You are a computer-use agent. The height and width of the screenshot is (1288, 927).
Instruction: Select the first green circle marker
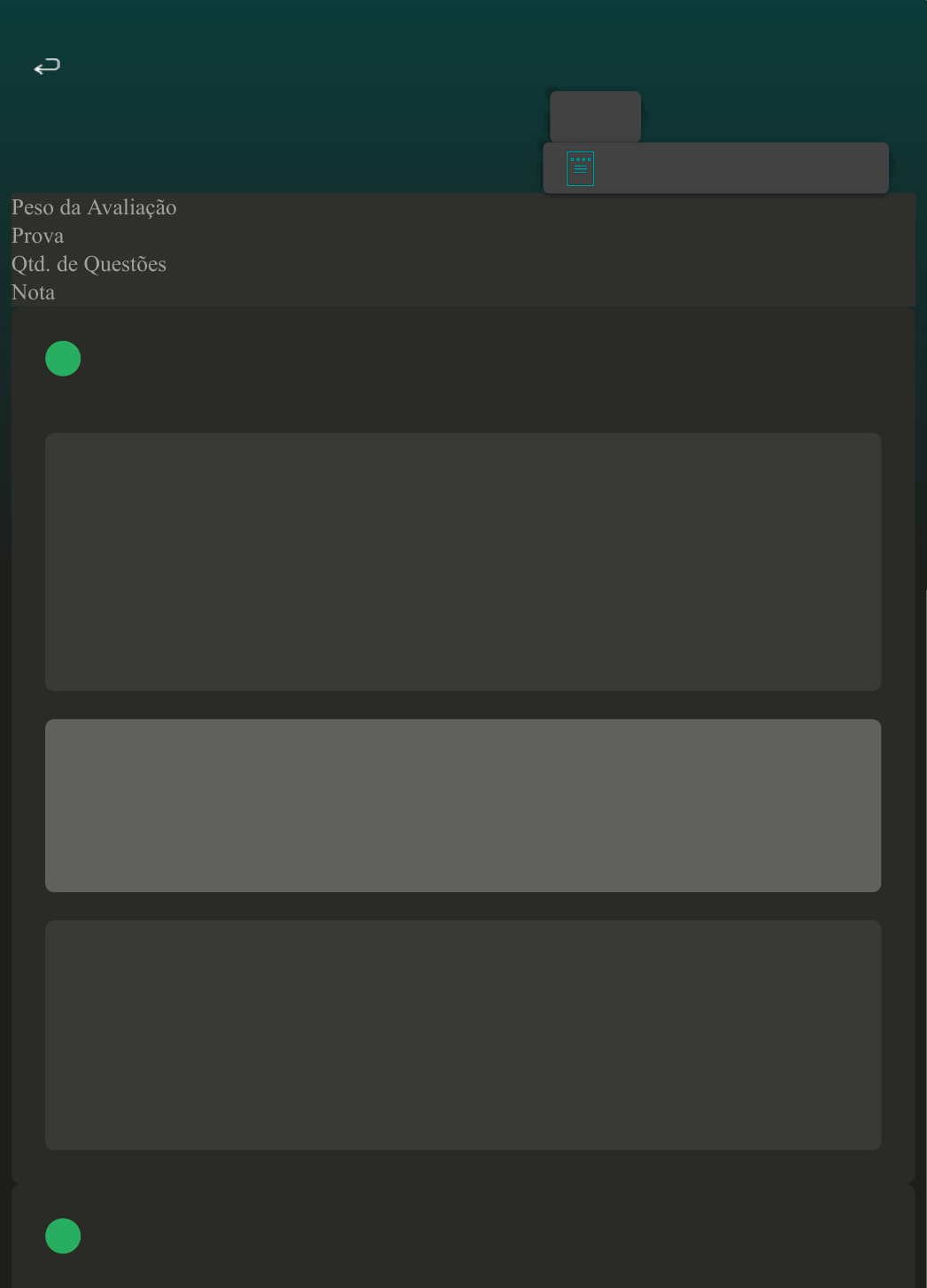(63, 359)
